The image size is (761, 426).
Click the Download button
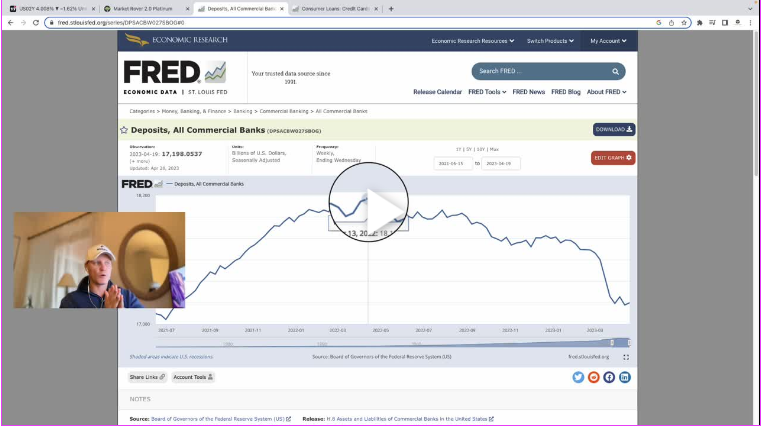click(x=614, y=130)
